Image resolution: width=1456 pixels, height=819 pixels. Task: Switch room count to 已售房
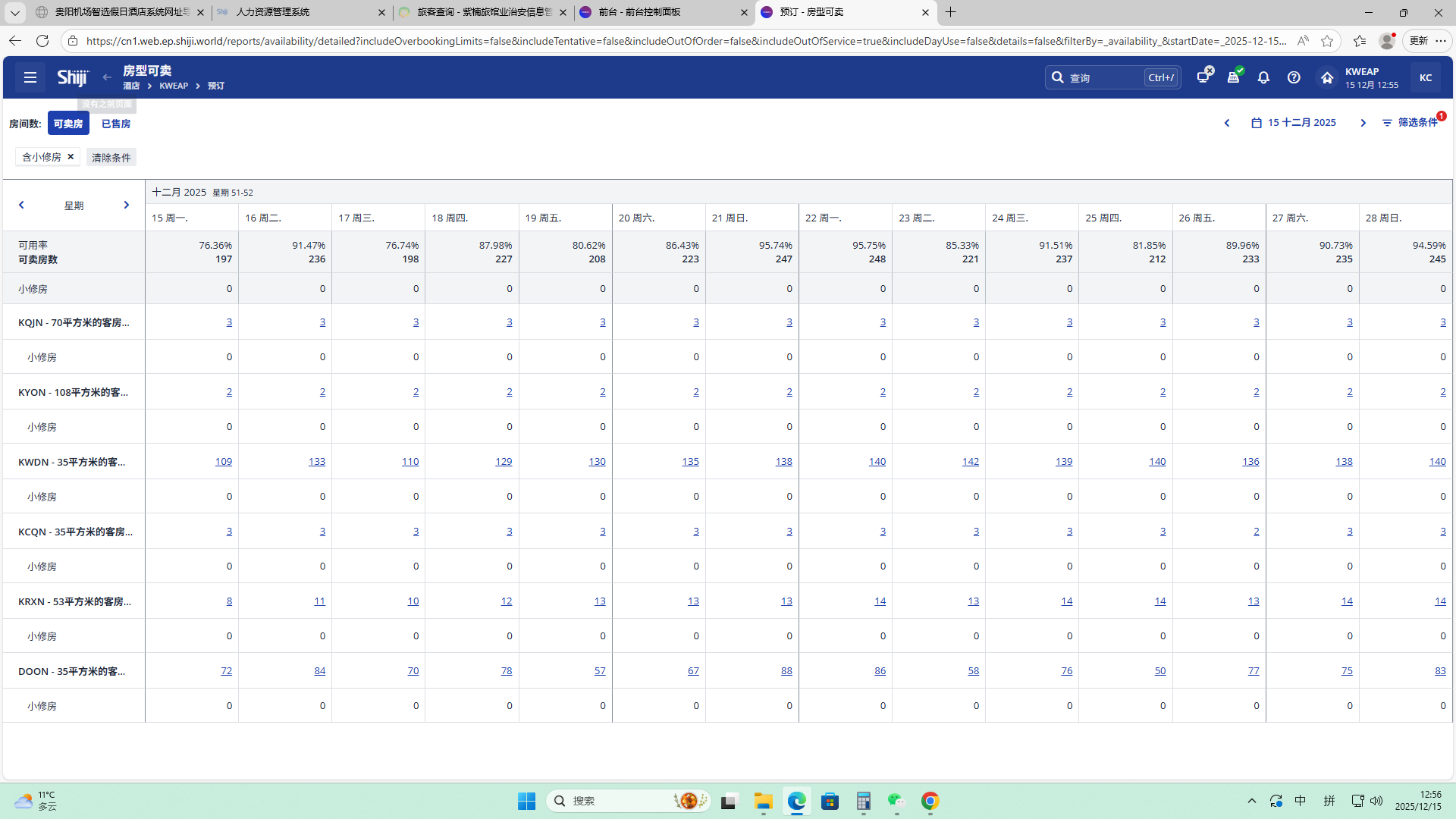click(x=115, y=124)
